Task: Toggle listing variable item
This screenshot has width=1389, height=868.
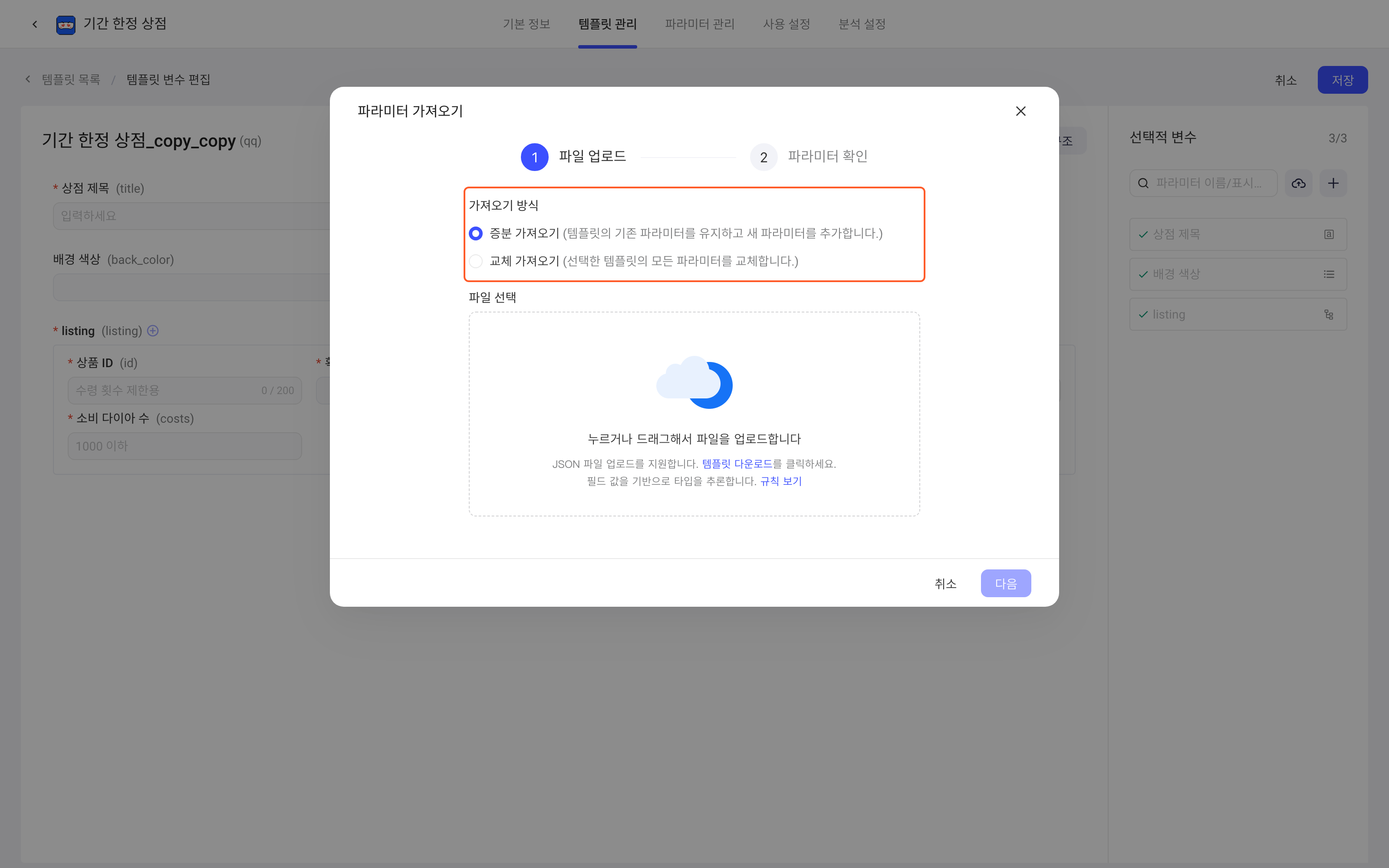Action: click(1238, 315)
